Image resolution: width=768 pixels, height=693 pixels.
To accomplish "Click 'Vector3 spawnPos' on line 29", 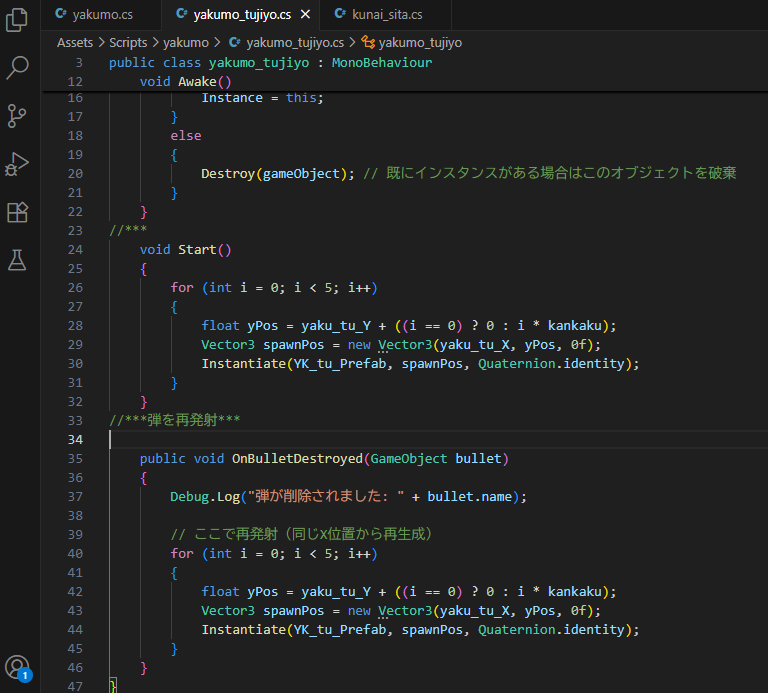I will (x=263, y=345).
